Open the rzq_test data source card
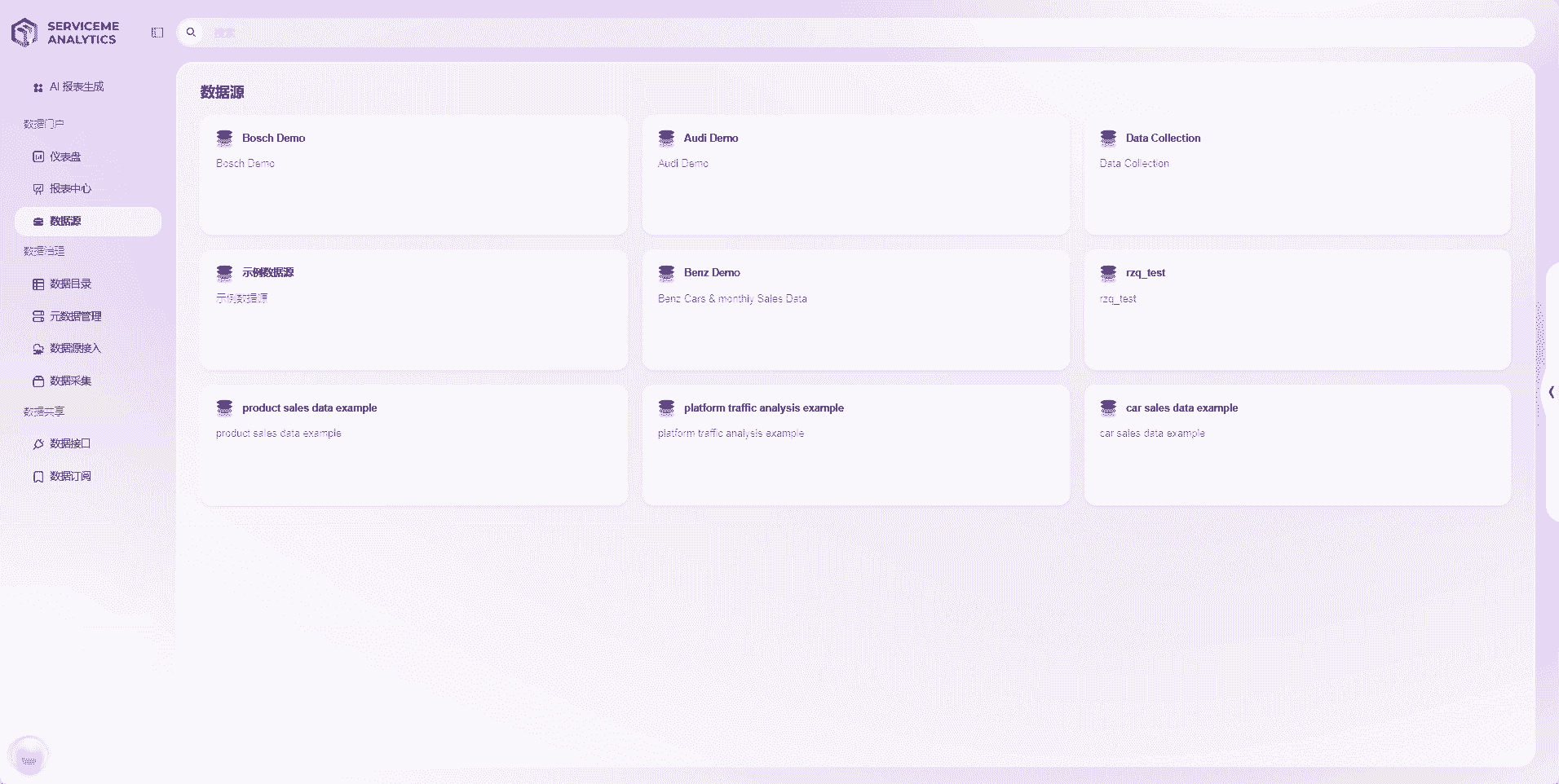This screenshot has width=1559, height=784. click(1297, 310)
